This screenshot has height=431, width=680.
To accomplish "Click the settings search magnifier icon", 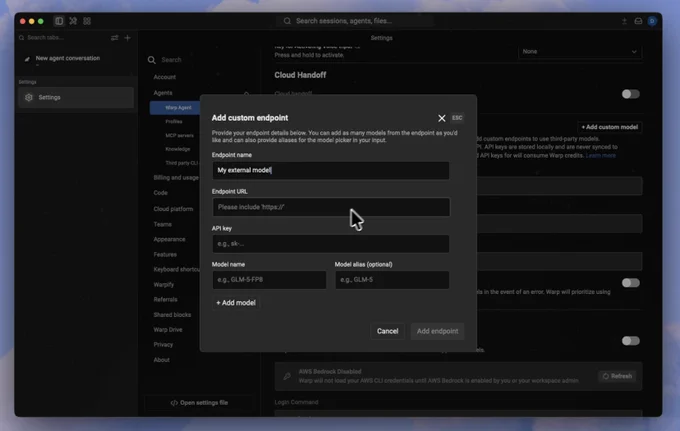I will (x=151, y=60).
